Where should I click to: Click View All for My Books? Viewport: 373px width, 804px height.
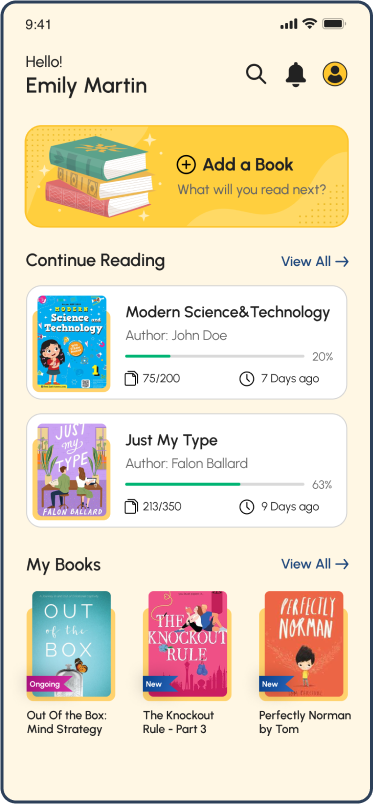[x=315, y=564]
